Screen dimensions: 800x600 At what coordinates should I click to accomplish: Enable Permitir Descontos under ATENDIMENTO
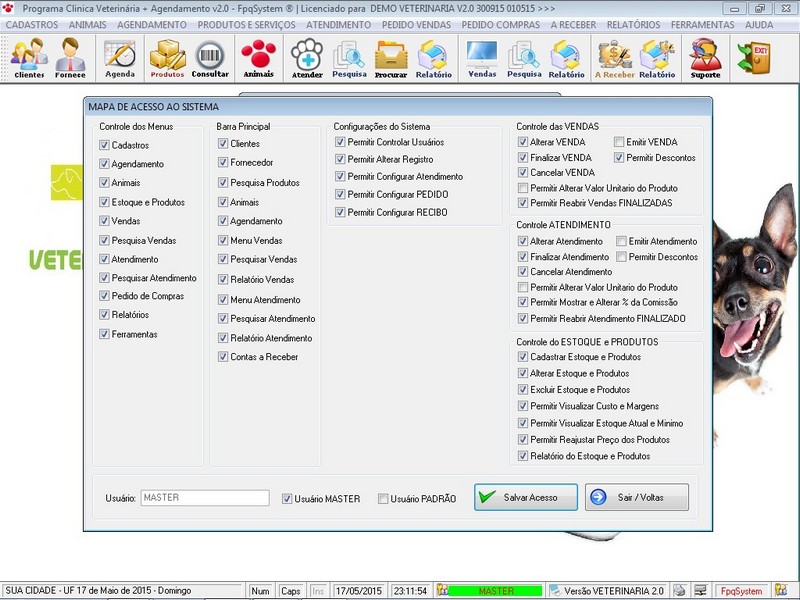(x=621, y=256)
